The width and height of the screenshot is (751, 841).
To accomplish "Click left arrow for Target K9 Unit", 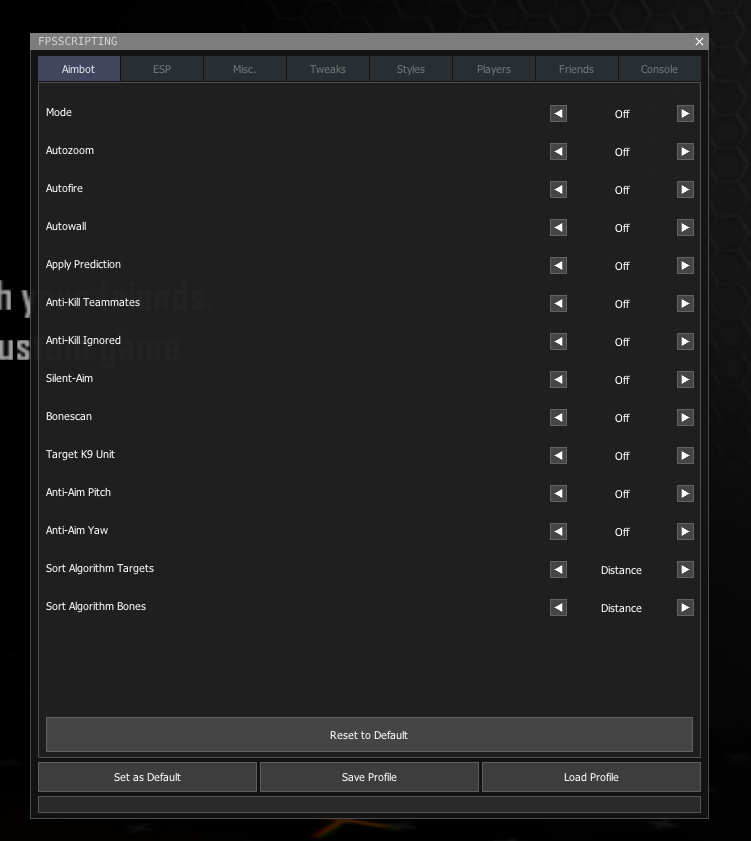I will point(558,455).
